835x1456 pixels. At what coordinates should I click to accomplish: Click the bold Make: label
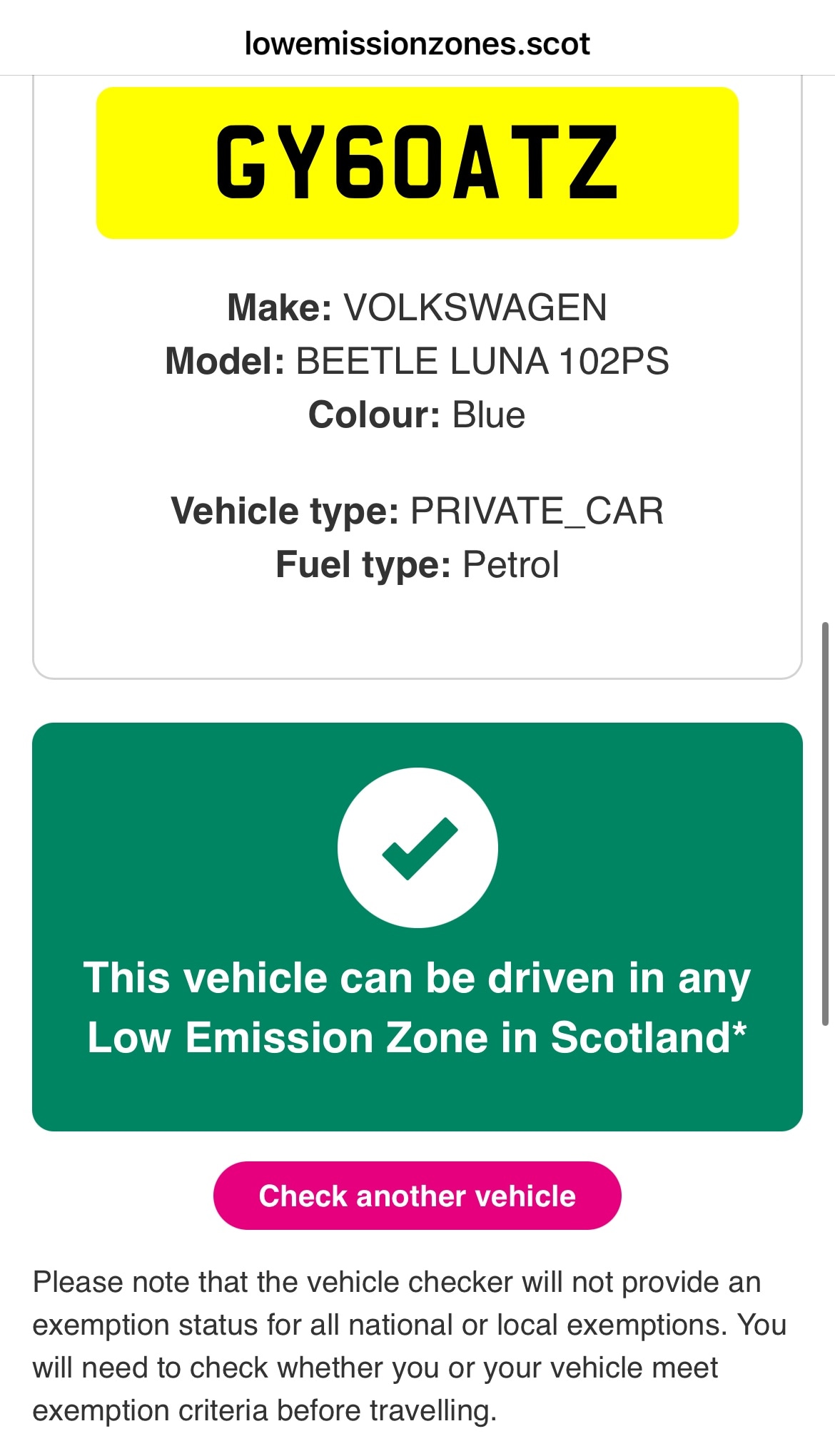pos(279,307)
